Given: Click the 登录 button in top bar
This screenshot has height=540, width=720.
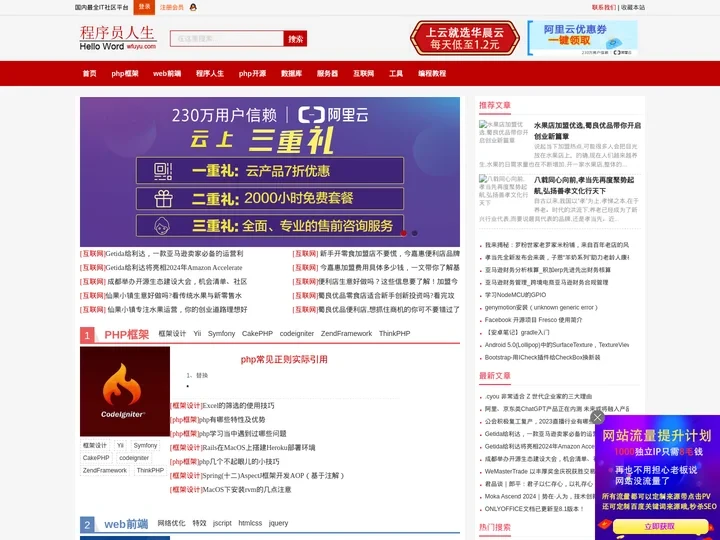Looking at the screenshot, I should tap(144, 7).
